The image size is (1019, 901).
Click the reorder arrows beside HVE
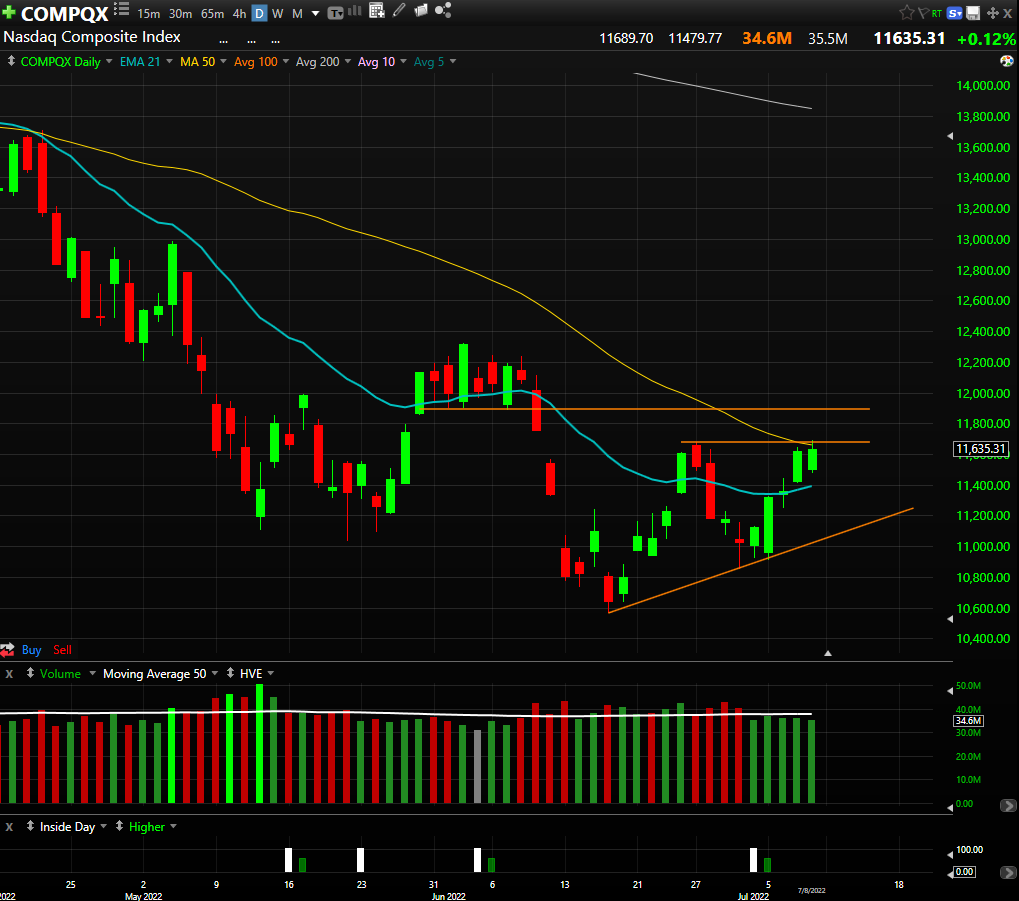[x=230, y=673]
